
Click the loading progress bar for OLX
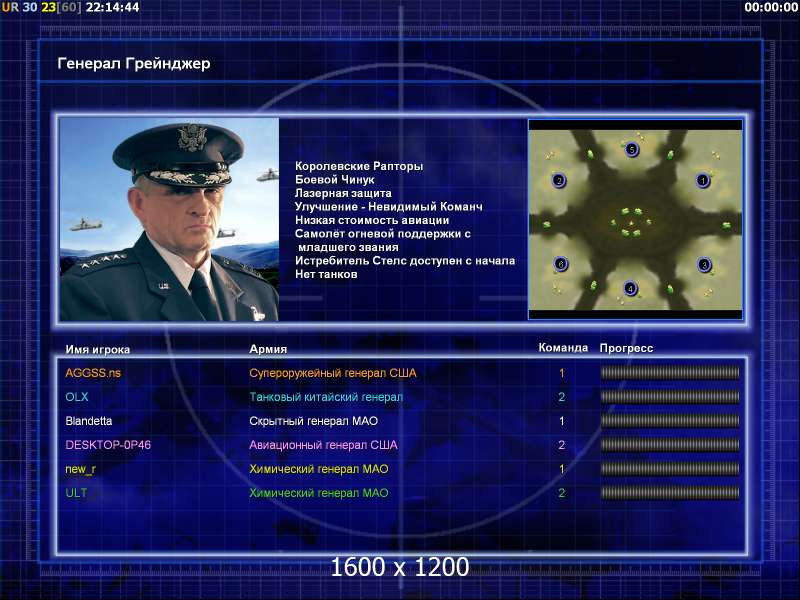click(670, 397)
